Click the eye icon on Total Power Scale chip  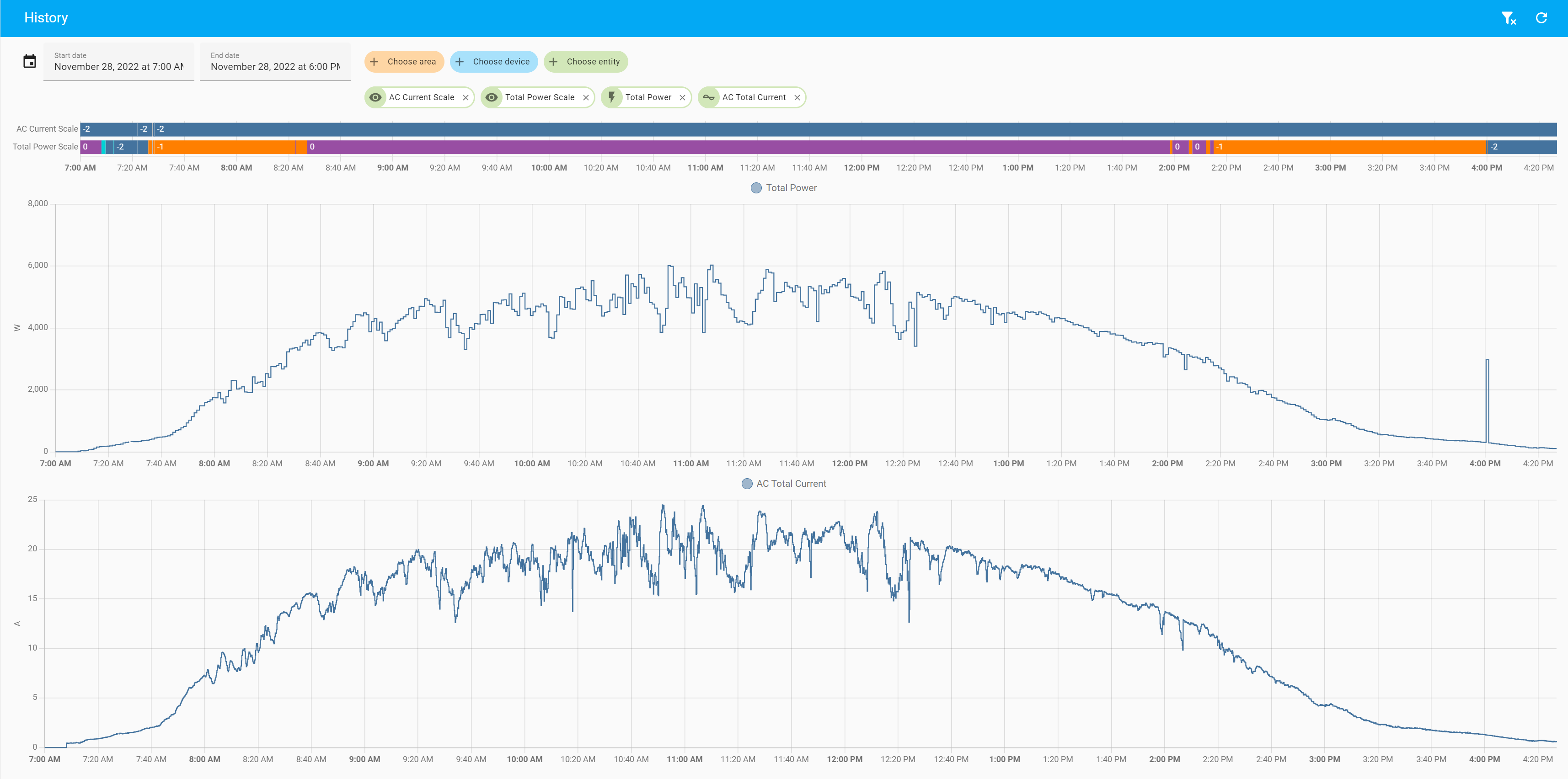pos(492,97)
